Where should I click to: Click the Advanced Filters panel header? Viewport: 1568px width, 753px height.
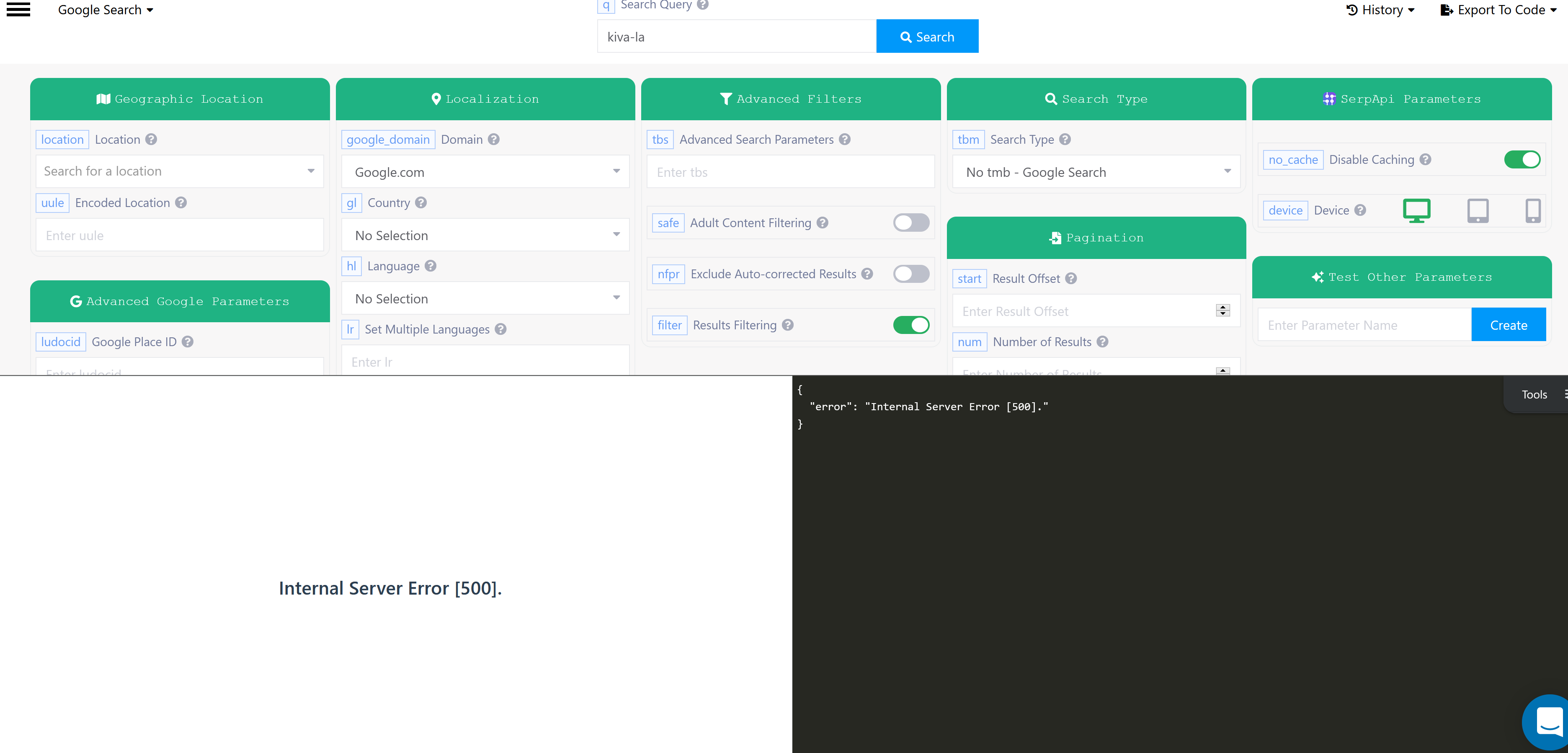pos(791,99)
